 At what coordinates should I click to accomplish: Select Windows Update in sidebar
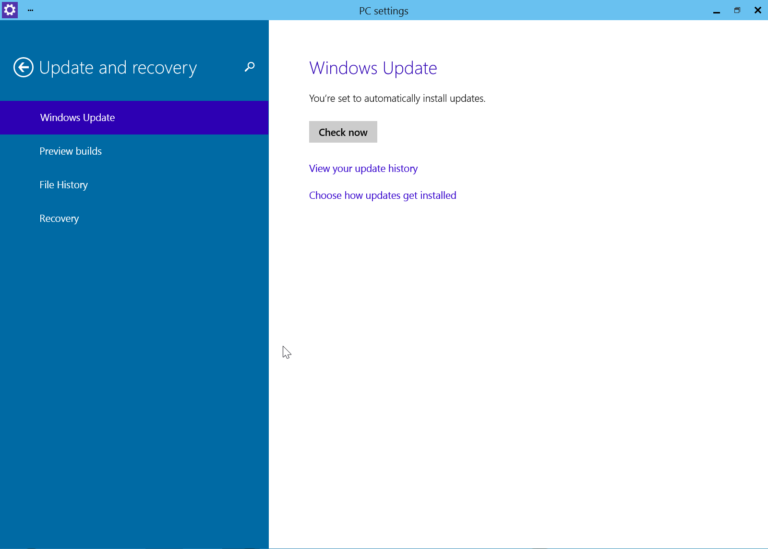(134, 118)
